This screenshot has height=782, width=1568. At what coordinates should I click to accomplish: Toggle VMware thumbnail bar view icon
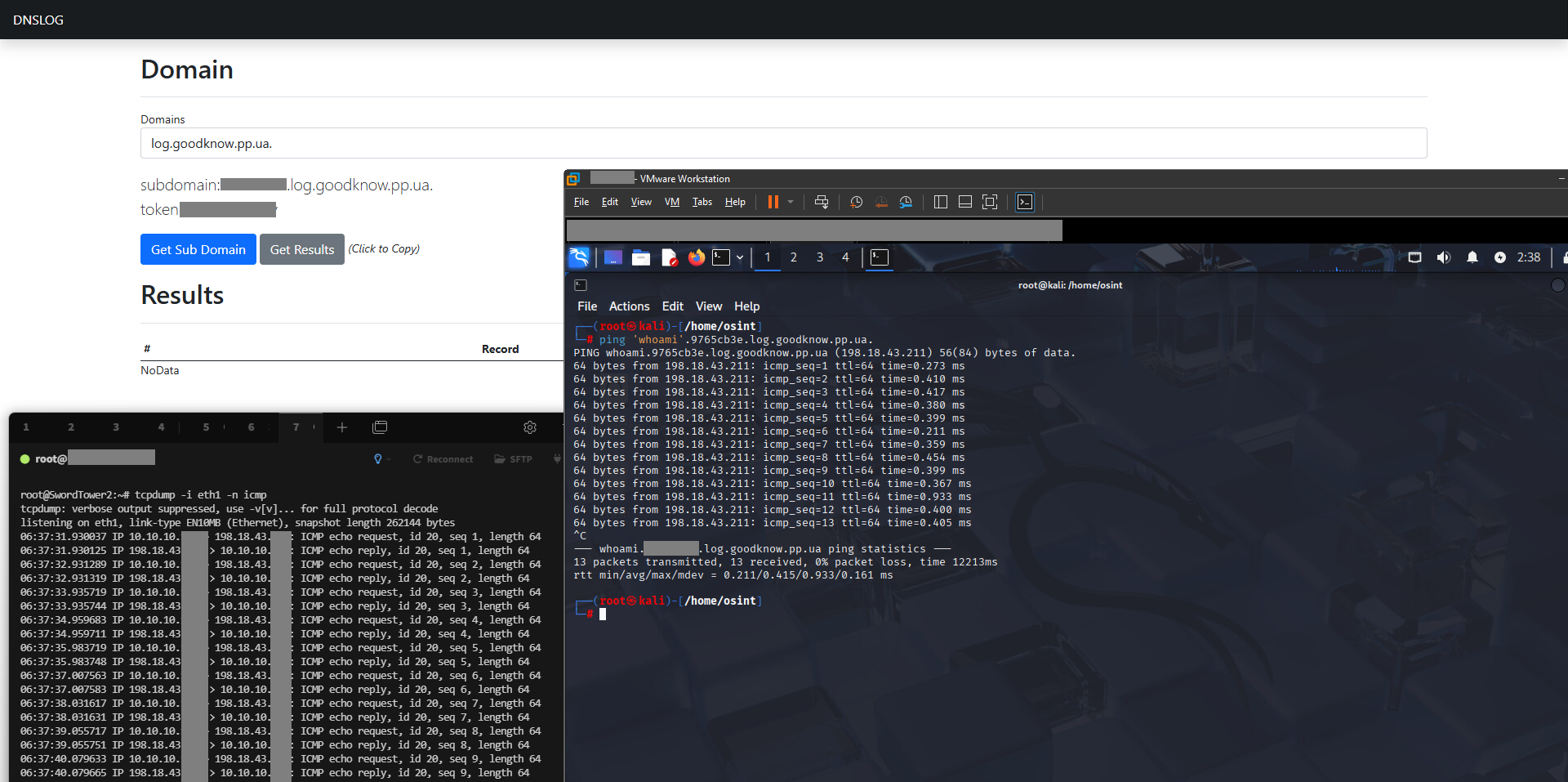[x=964, y=202]
